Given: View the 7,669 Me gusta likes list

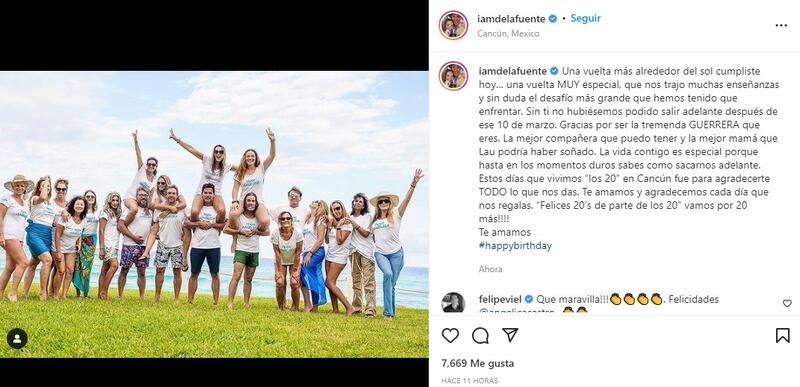Looking at the screenshot, I should tap(478, 364).
